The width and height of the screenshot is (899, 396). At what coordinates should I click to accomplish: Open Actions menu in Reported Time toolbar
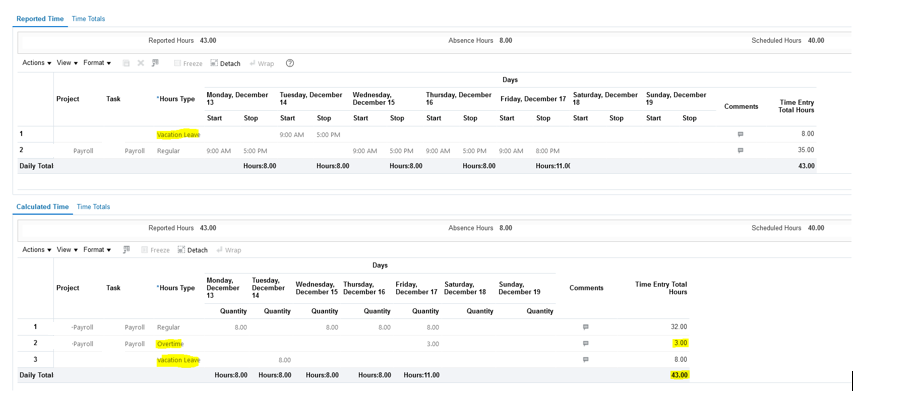tap(37, 63)
